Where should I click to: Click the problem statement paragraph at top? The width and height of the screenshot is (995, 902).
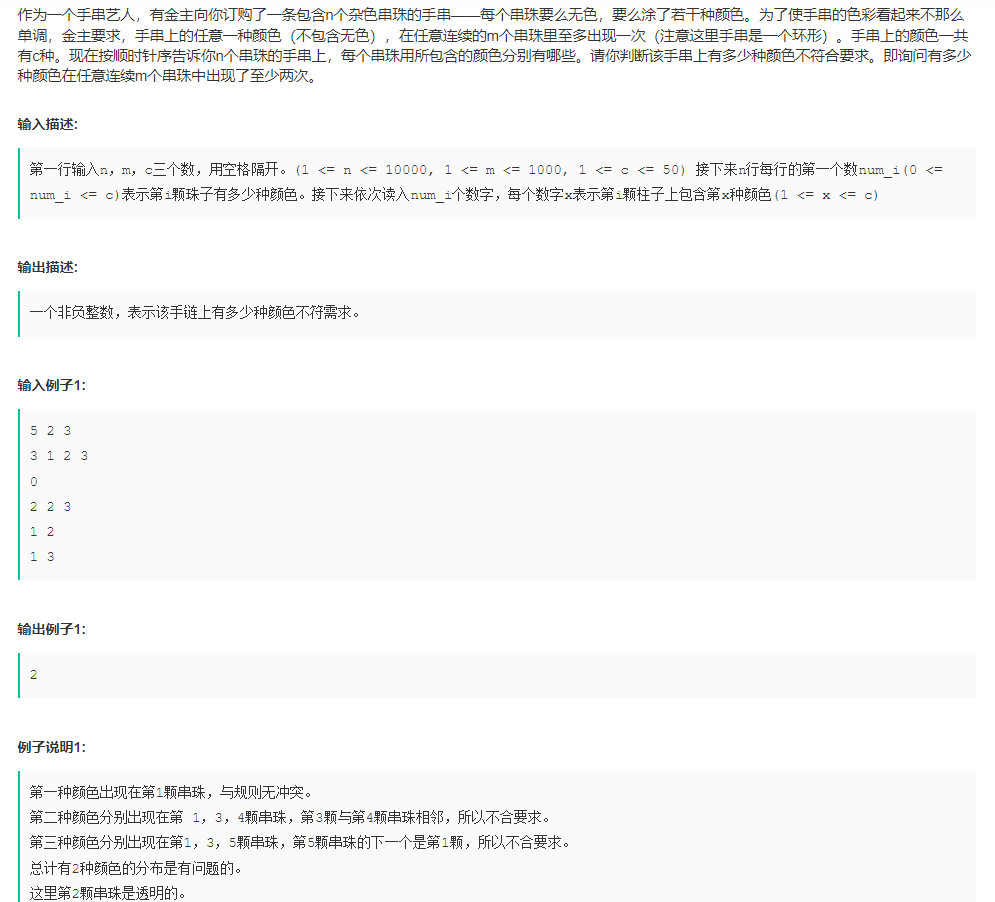(490, 50)
